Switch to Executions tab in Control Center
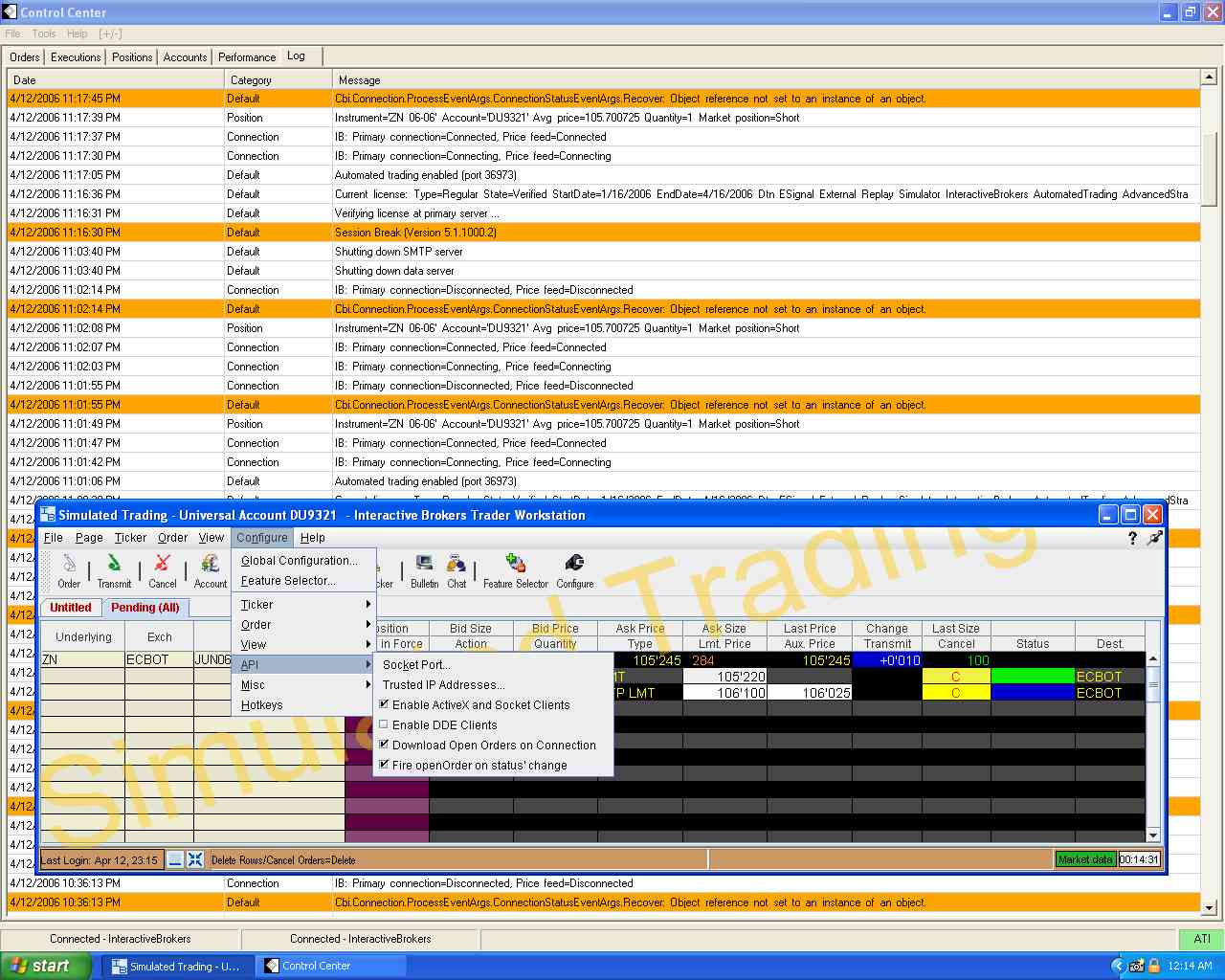 click(x=76, y=57)
